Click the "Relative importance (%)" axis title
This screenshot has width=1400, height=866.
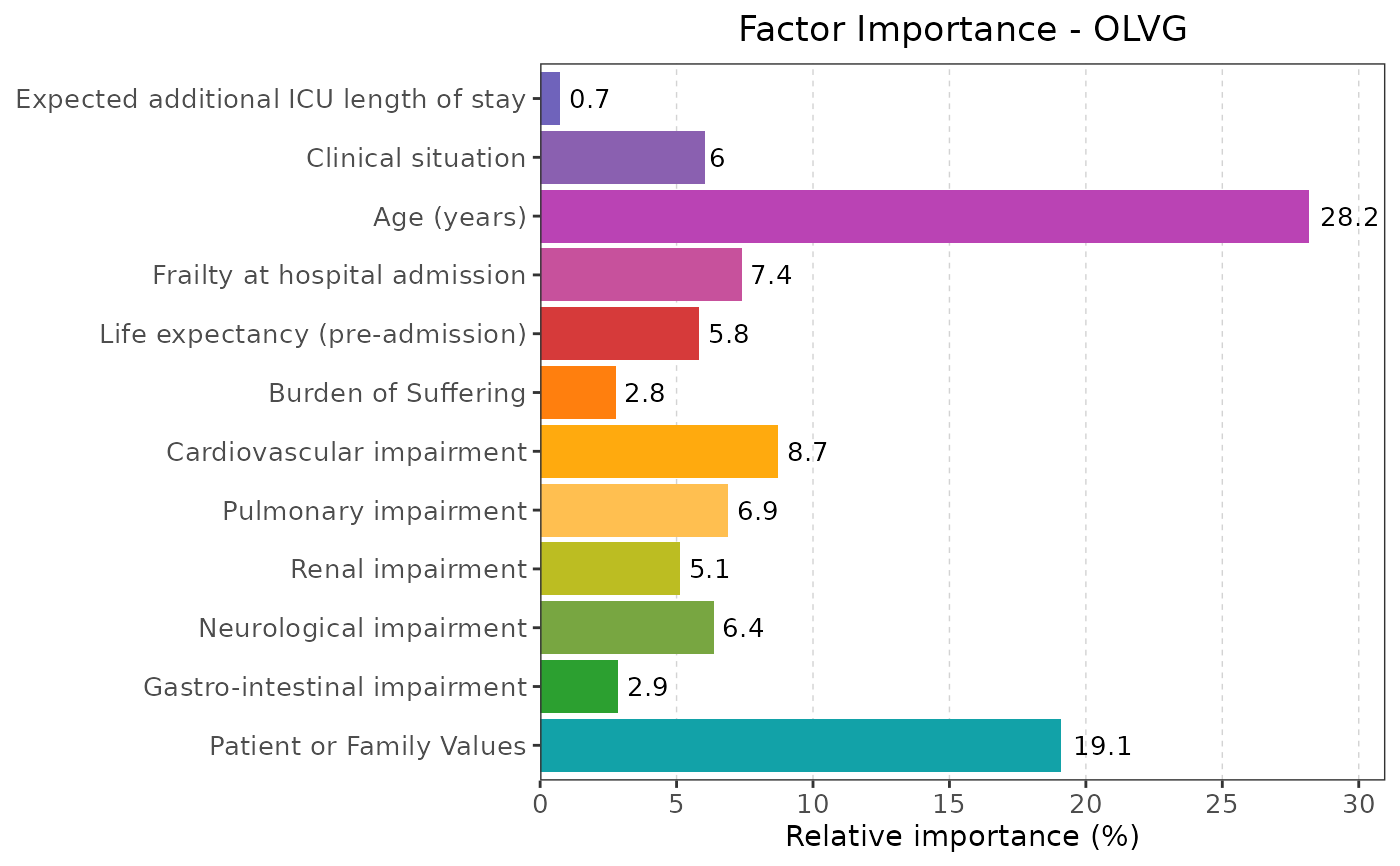[962, 836]
